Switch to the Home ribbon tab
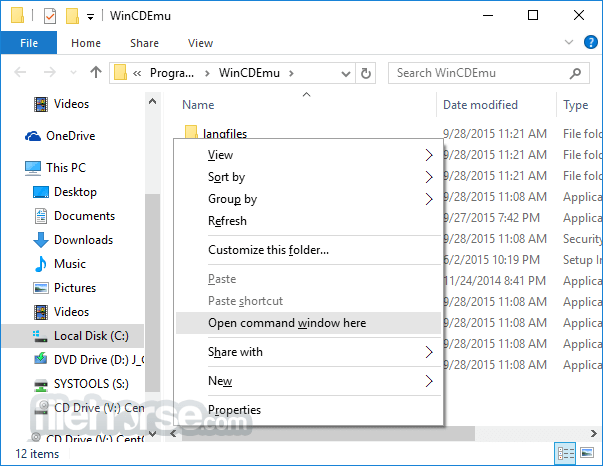 click(x=86, y=43)
